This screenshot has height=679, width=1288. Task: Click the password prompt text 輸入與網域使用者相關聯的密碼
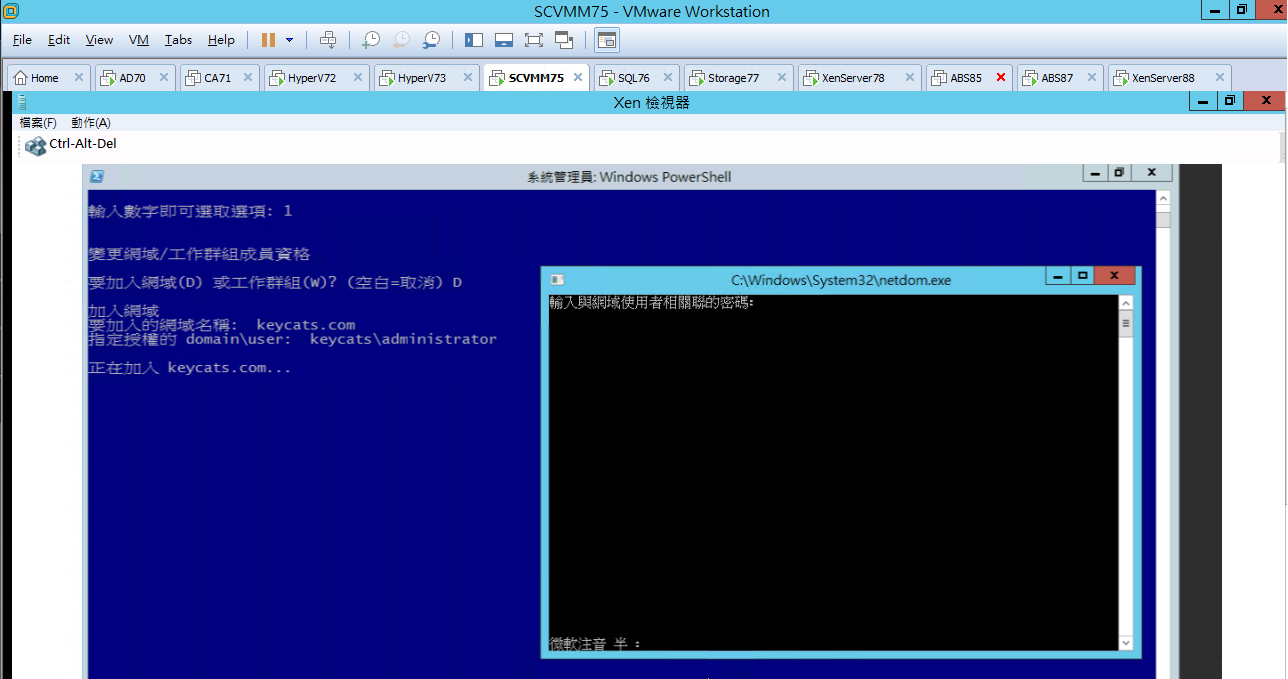coord(651,303)
